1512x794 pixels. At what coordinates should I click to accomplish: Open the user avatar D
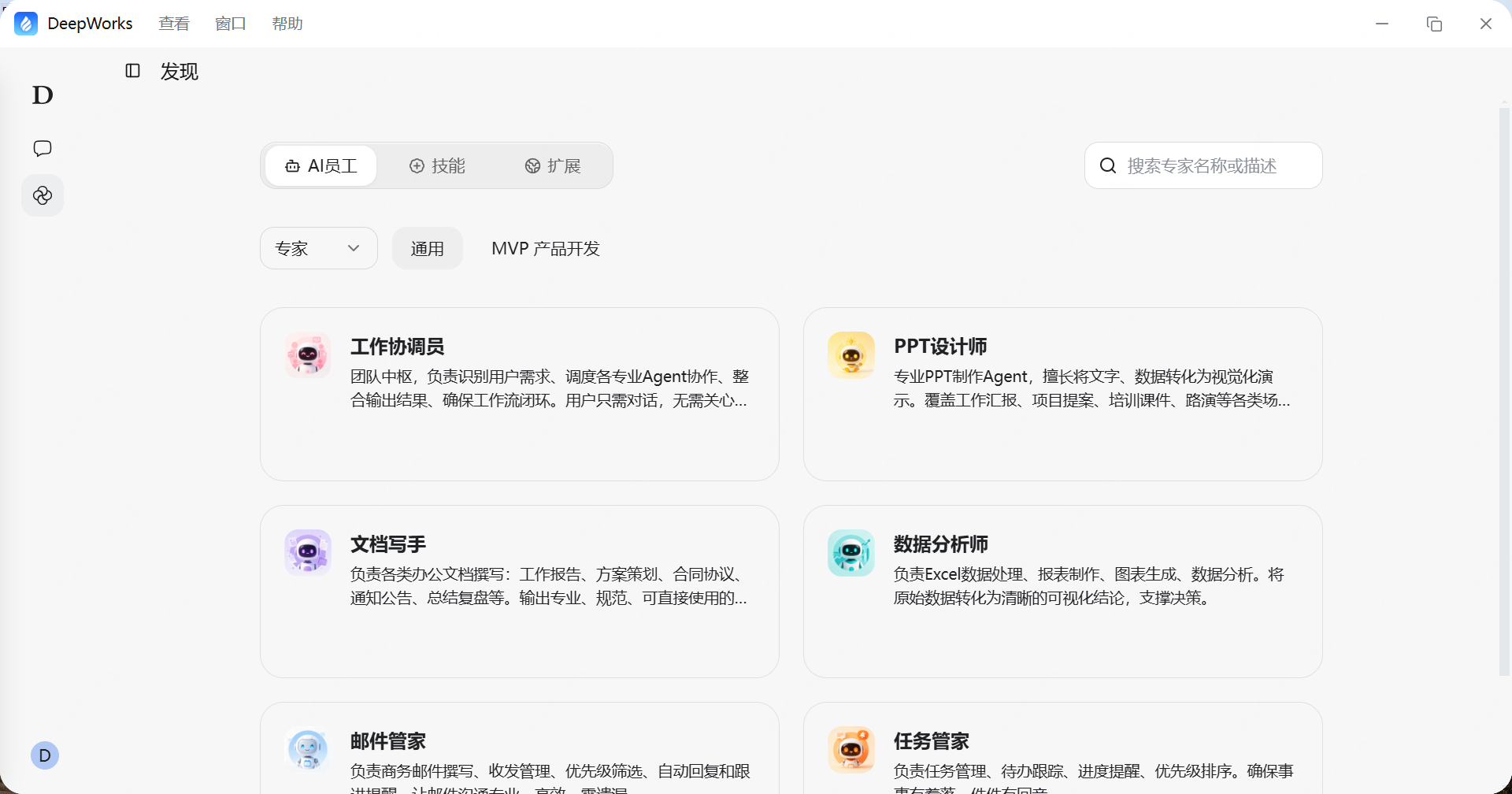click(45, 755)
